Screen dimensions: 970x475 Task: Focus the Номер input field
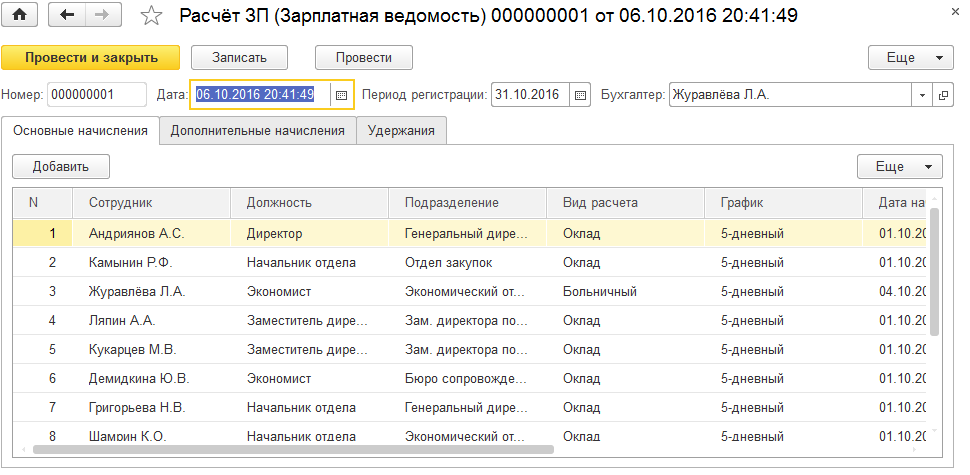[97, 95]
